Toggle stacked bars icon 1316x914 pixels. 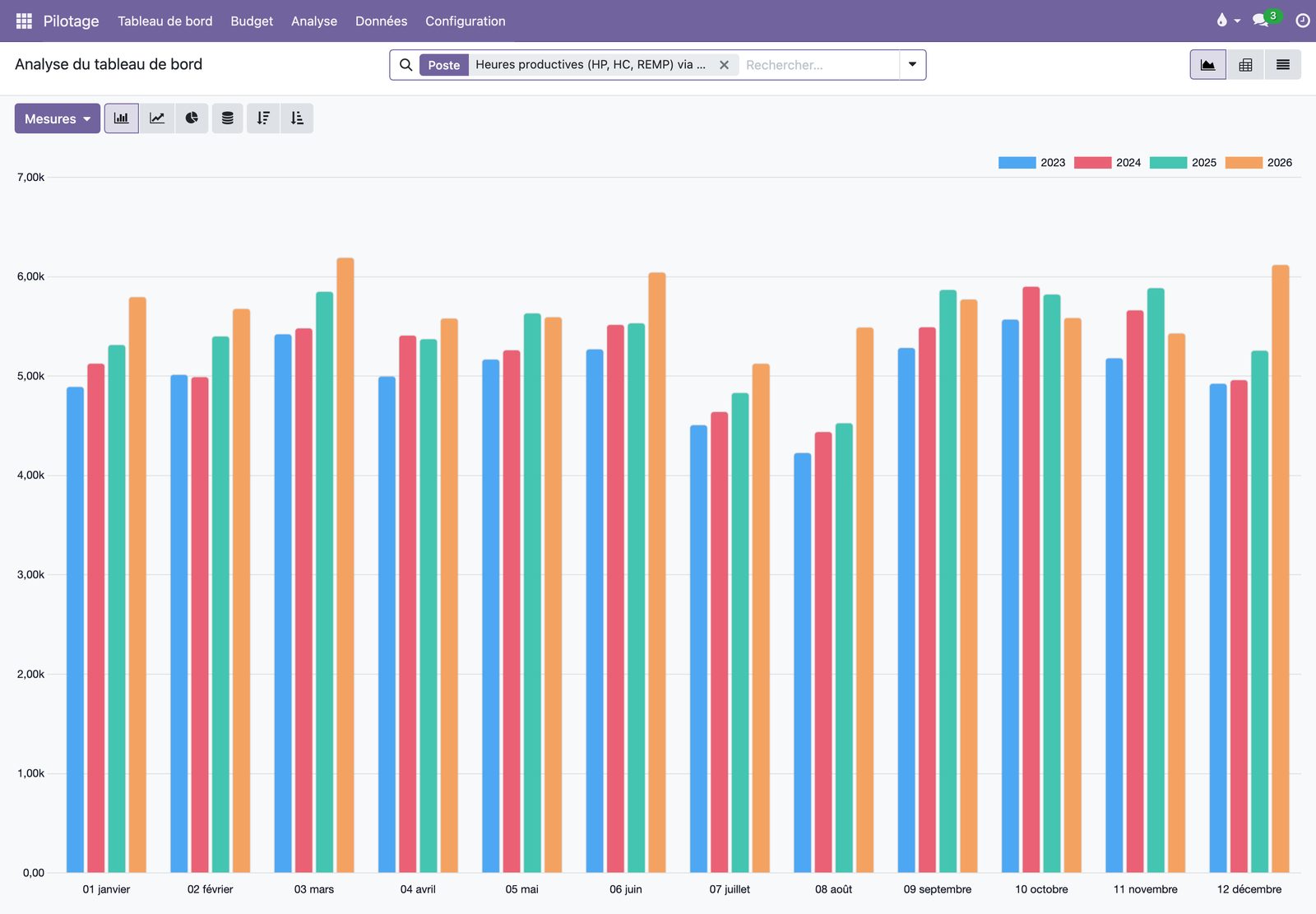[228, 118]
